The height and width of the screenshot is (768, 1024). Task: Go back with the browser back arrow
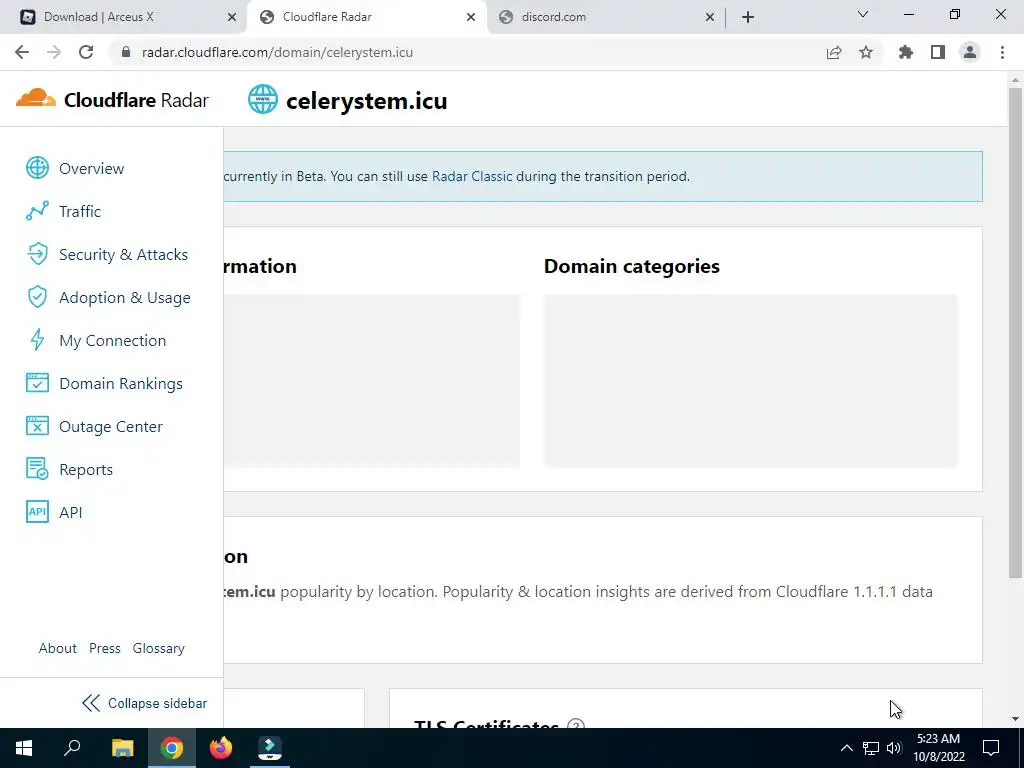click(22, 52)
